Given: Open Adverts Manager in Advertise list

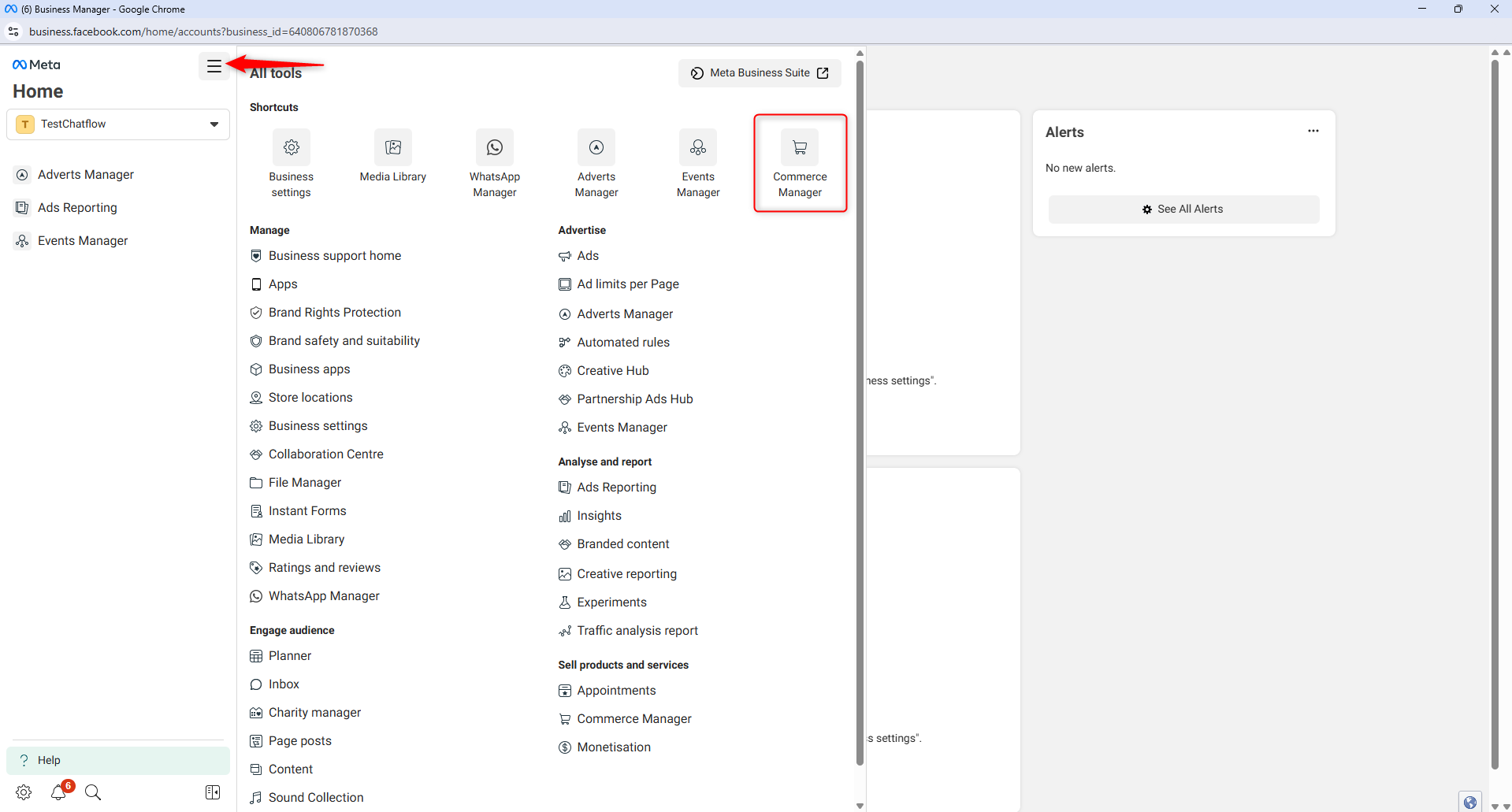Looking at the screenshot, I should click(616, 314).
